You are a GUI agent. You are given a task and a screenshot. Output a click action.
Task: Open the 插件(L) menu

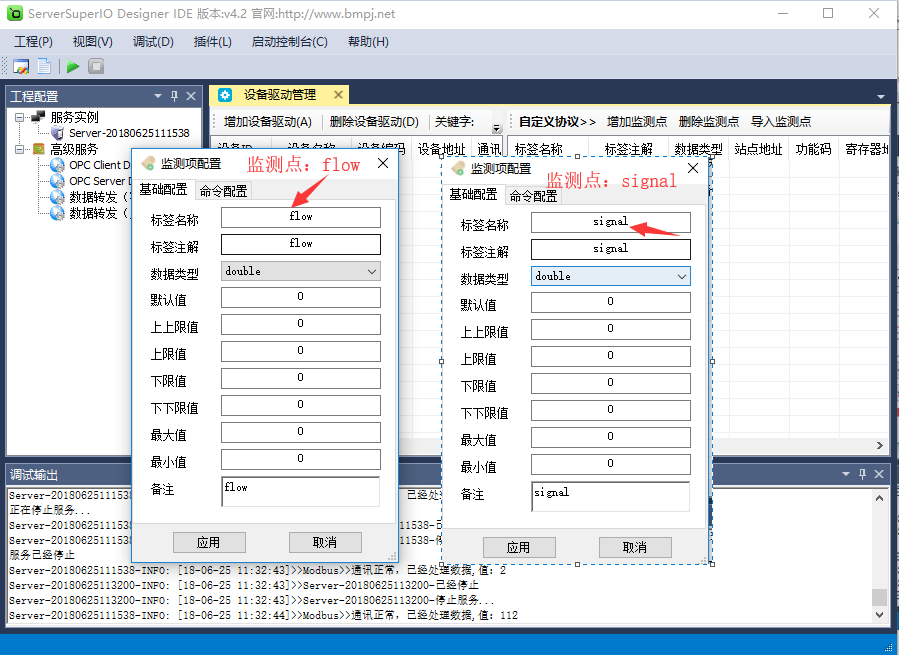pos(213,42)
